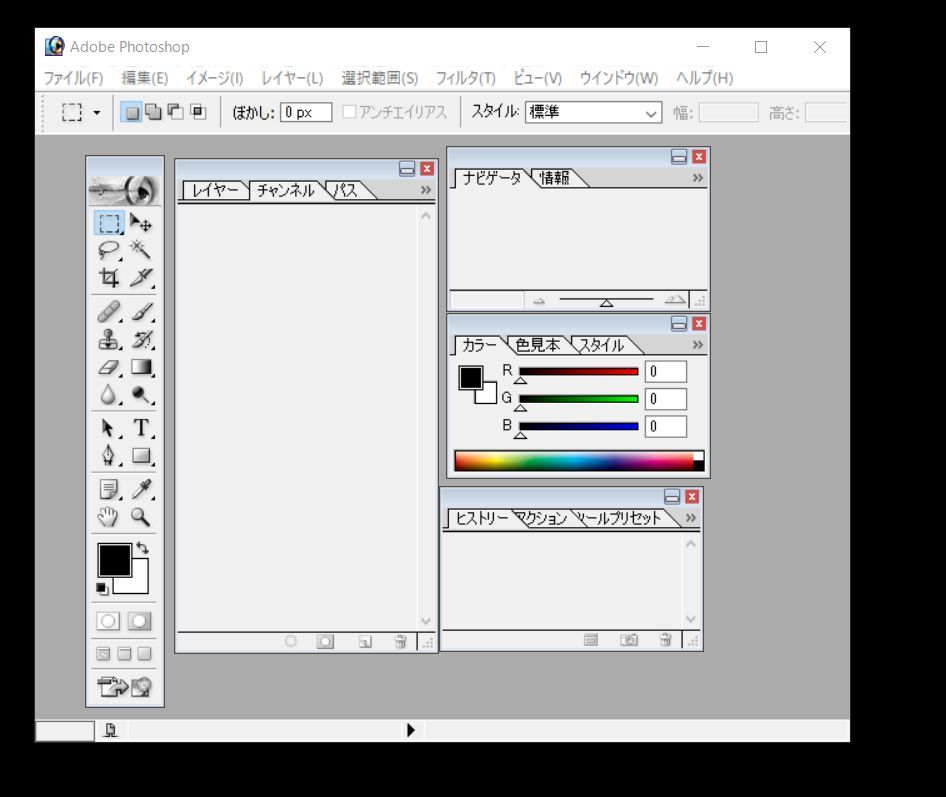Switch to the 色見本 tab

pyautogui.click(x=538, y=345)
